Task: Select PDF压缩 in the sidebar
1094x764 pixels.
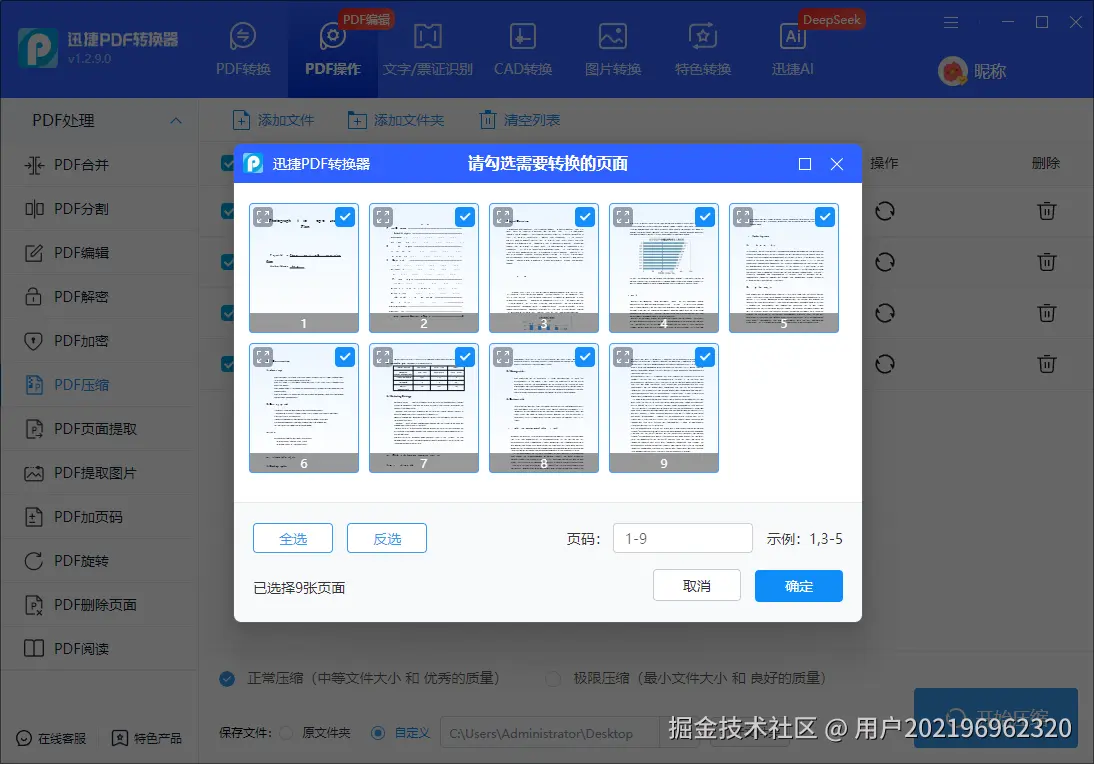Action: 99,384
